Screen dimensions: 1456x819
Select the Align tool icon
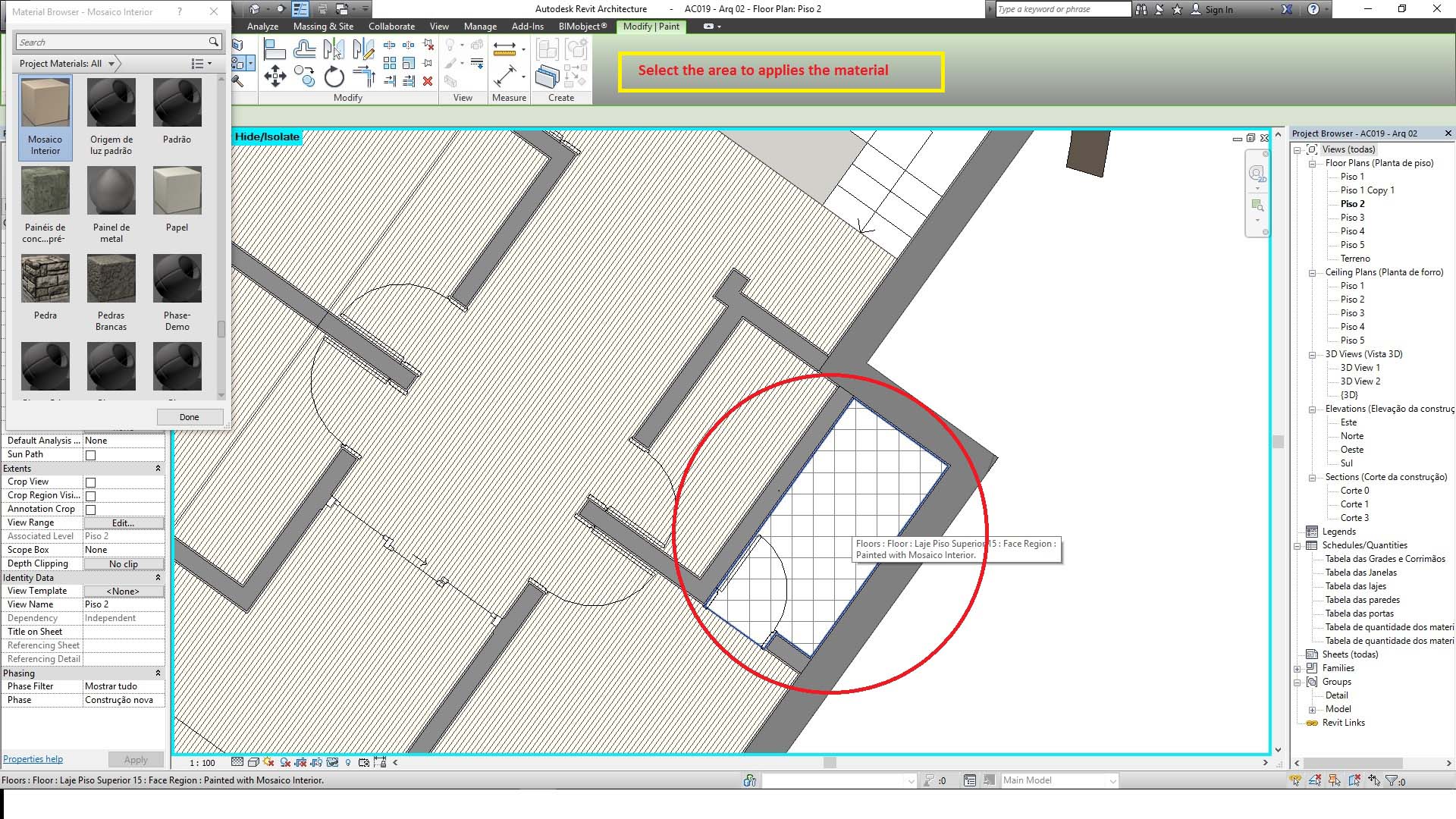[275, 50]
